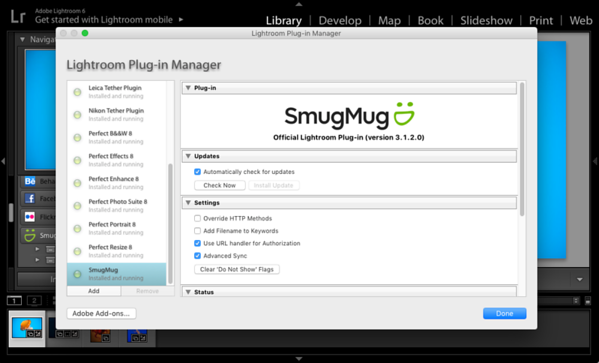Click the status dot beside SmugMug plug-in
This screenshot has height=363, width=599.
(78, 274)
